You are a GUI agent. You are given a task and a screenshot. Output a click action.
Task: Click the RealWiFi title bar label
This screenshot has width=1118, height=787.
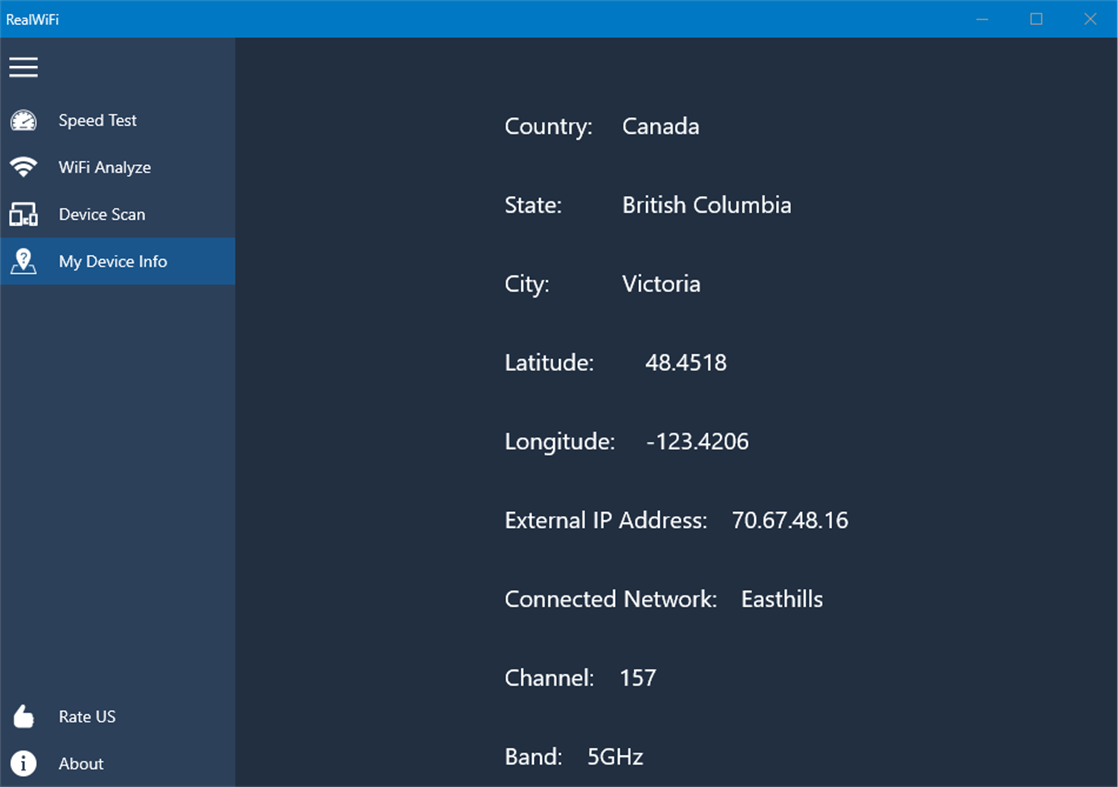(34, 19)
